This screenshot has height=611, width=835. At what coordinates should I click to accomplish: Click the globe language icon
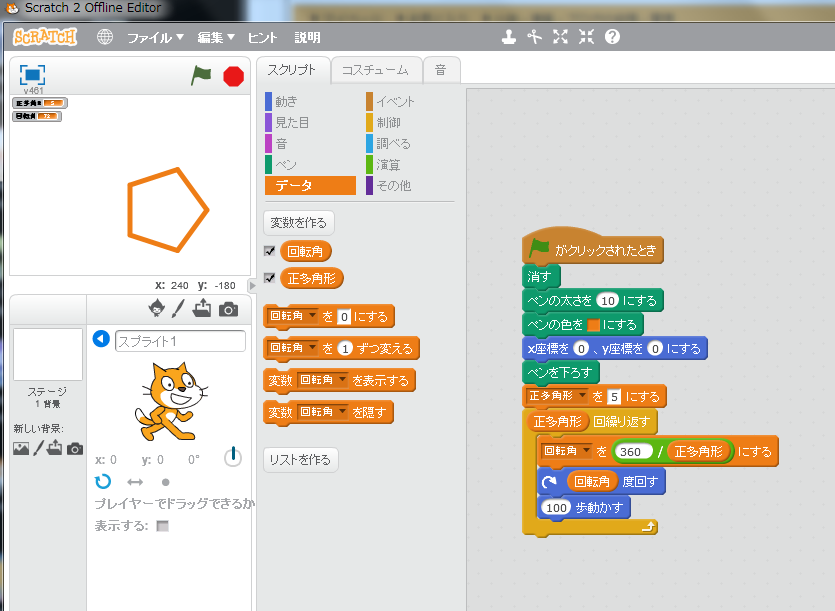(x=105, y=37)
